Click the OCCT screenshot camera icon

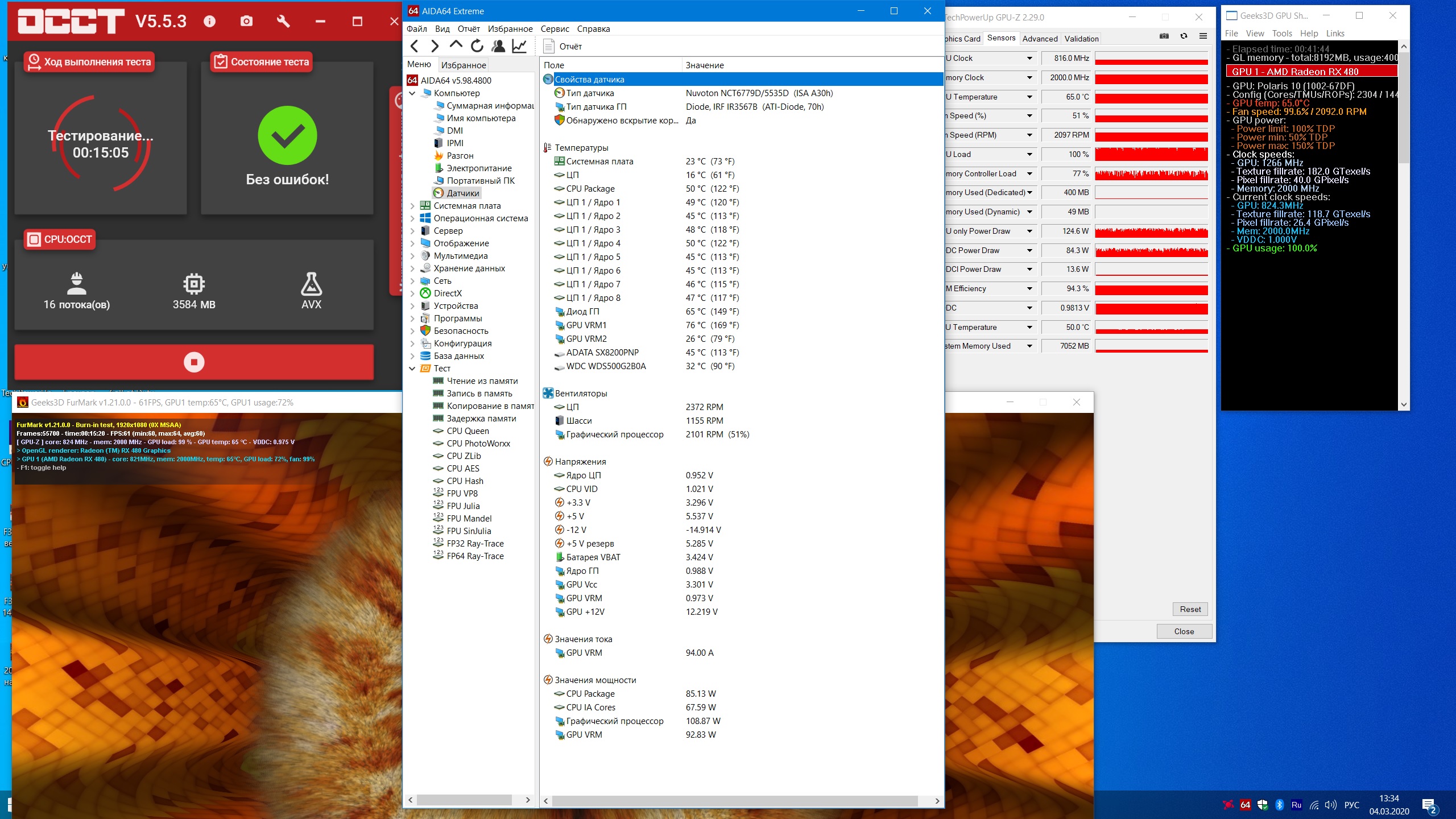[x=246, y=22]
